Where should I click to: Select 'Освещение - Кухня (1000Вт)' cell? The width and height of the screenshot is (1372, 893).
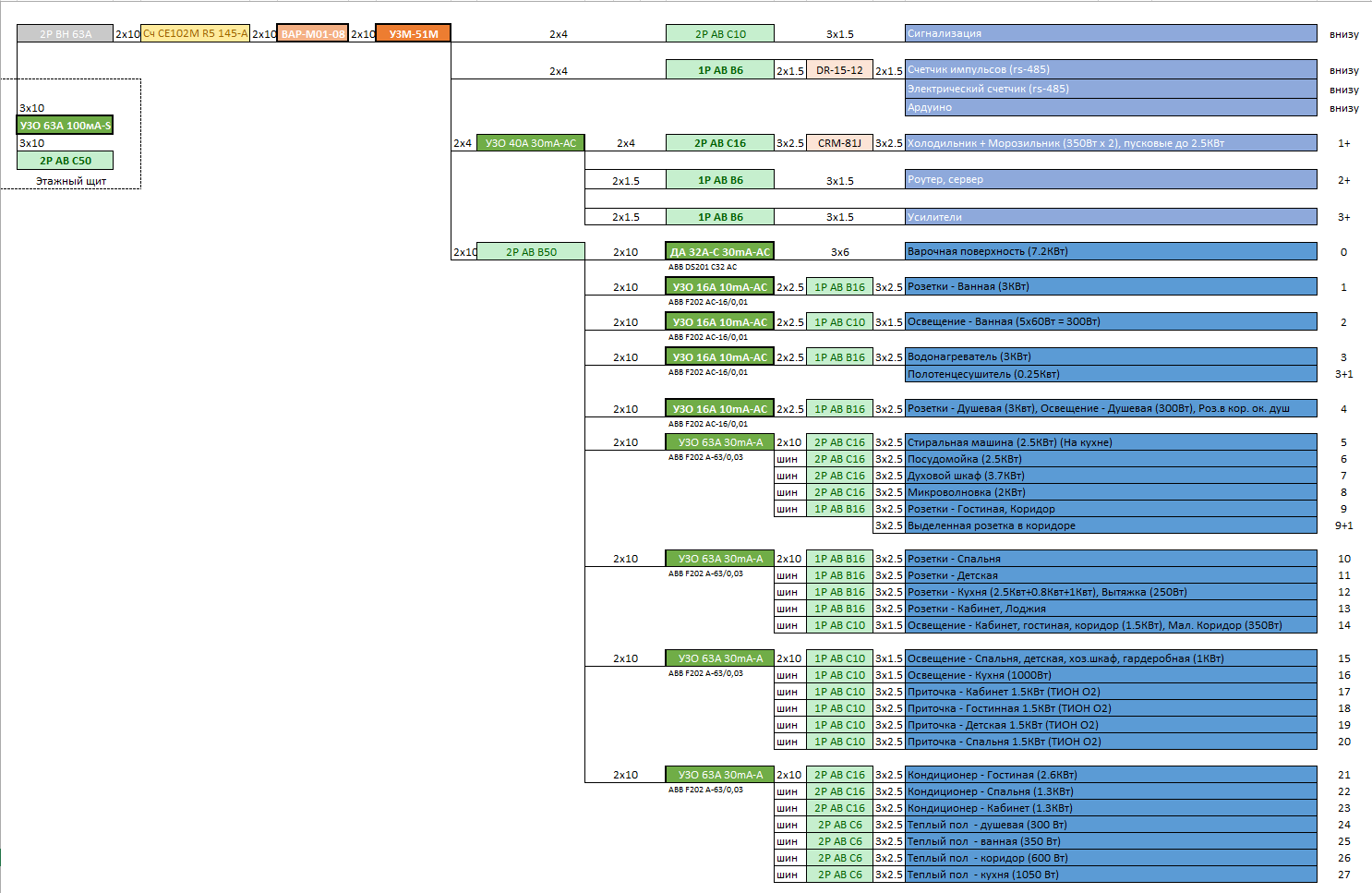[1112, 675]
